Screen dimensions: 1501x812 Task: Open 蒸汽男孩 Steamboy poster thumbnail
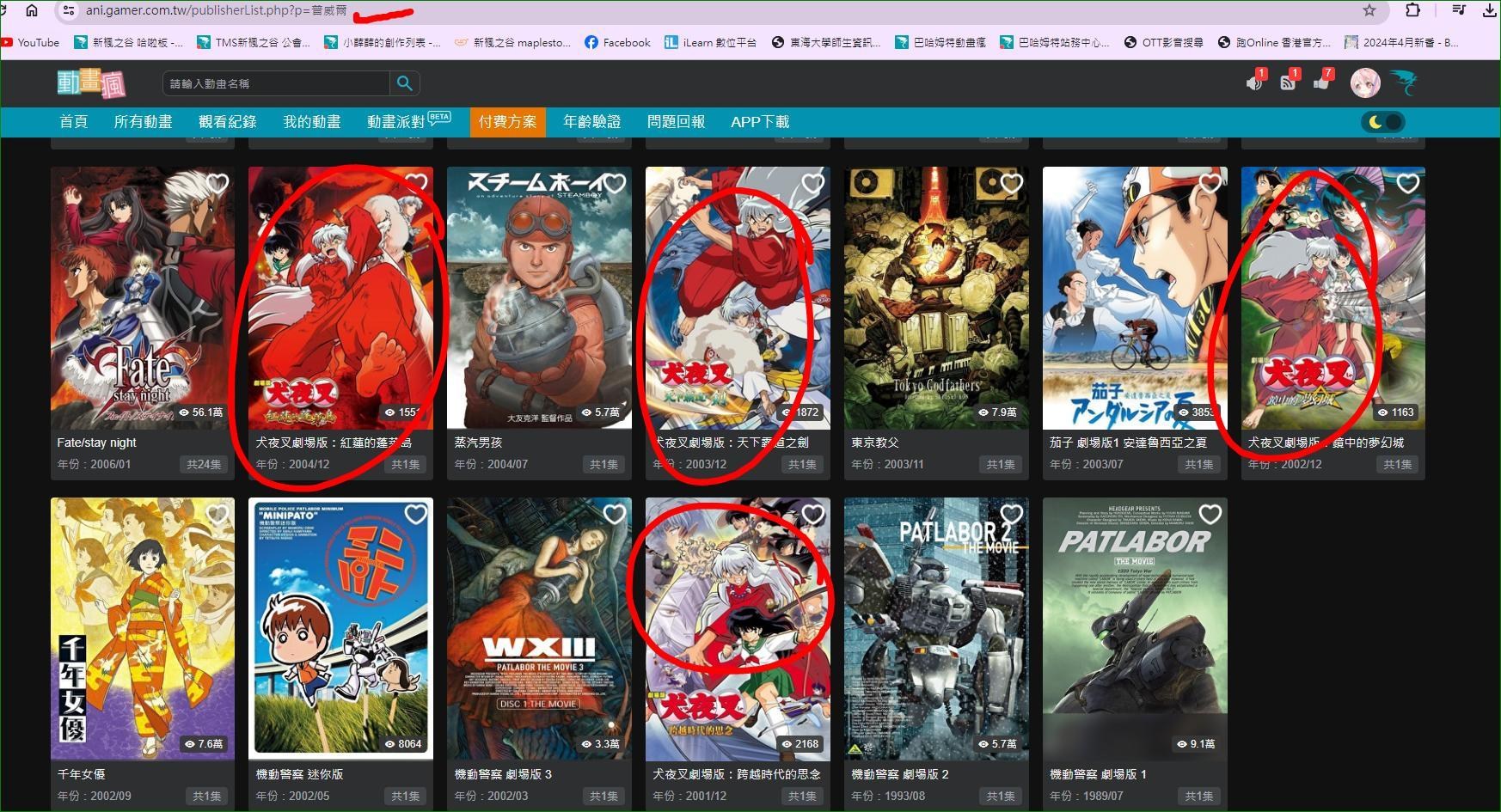pos(539,297)
